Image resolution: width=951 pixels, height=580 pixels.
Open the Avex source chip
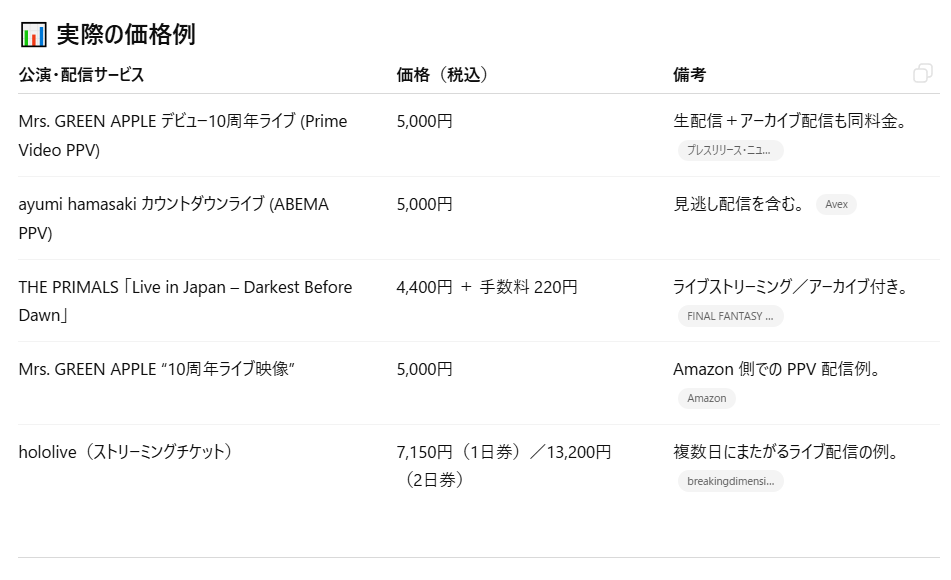tap(836, 205)
